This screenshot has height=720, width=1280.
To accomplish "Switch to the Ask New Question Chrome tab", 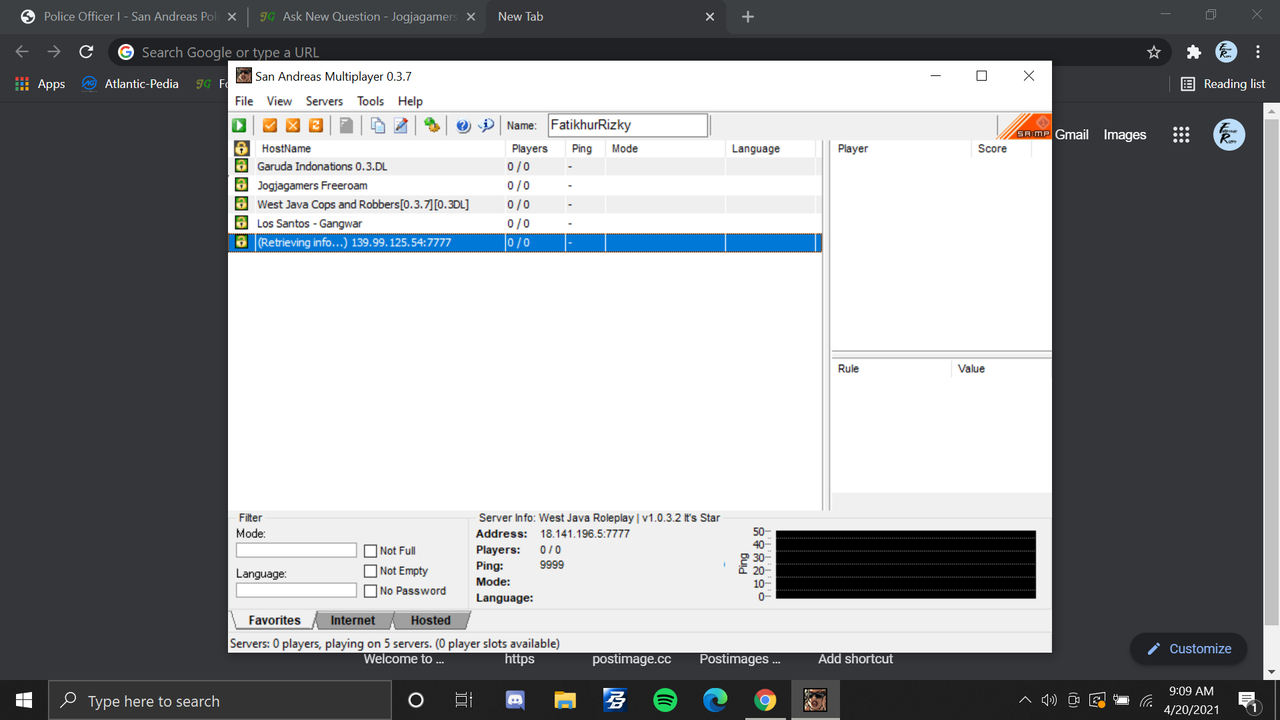I will pyautogui.click(x=368, y=17).
